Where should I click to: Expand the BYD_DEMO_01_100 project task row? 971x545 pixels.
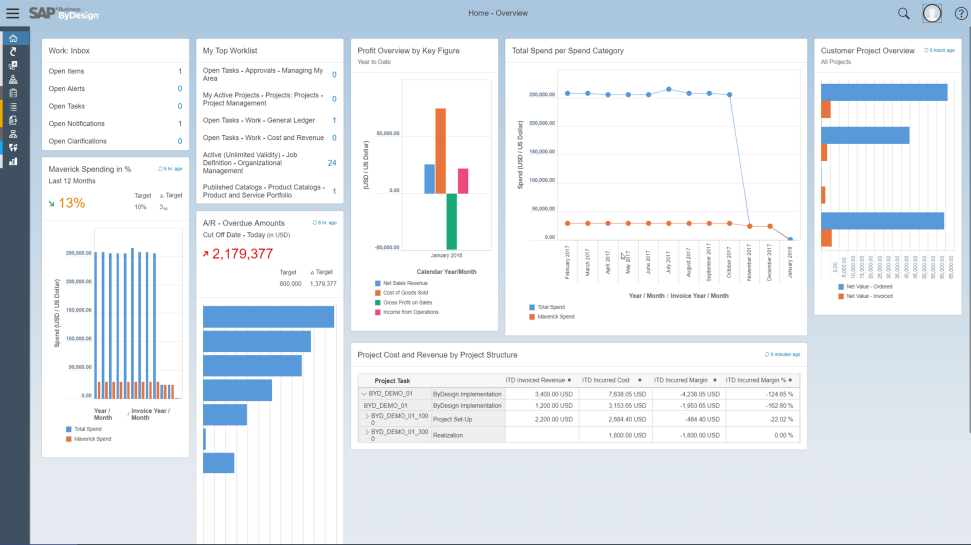pos(367,416)
